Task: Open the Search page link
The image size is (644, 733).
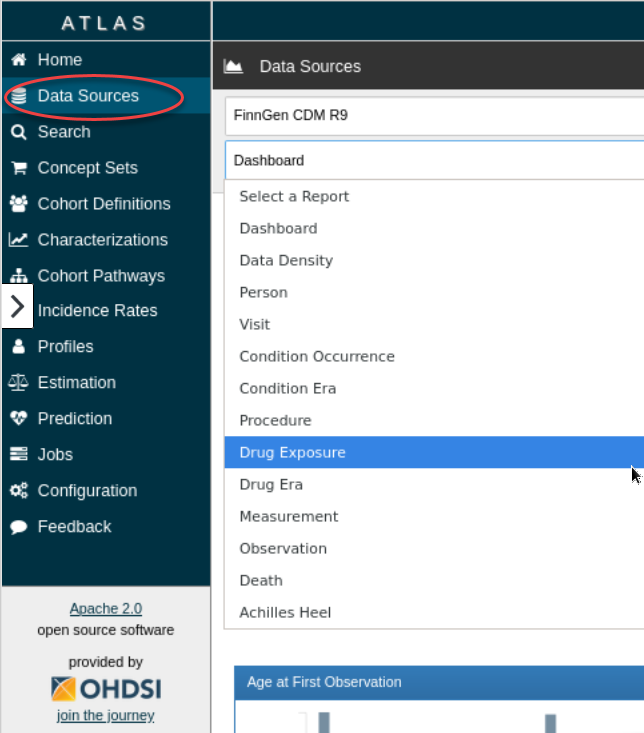Action: click(64, 132)
